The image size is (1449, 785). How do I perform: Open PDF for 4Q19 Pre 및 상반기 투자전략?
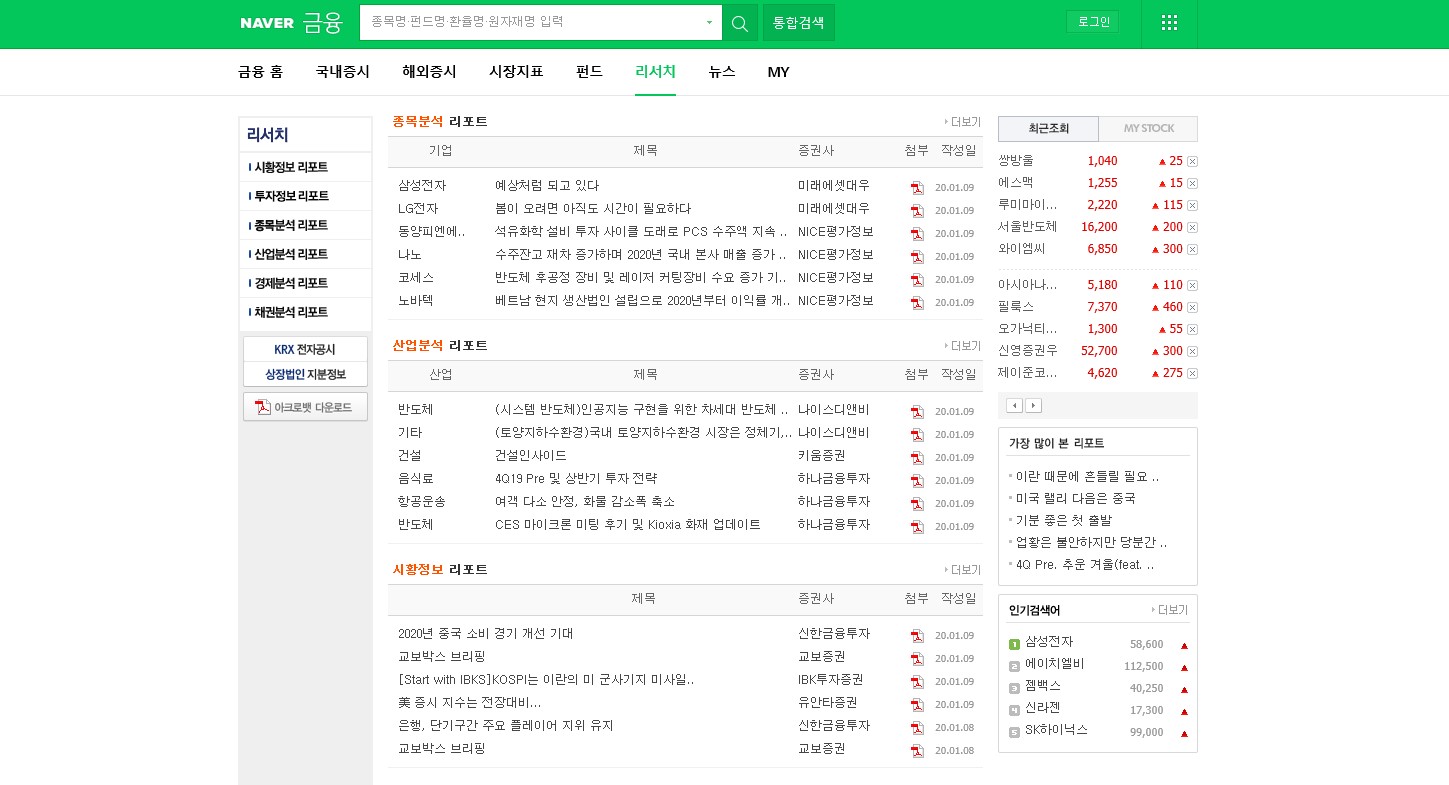coord(917,481)
